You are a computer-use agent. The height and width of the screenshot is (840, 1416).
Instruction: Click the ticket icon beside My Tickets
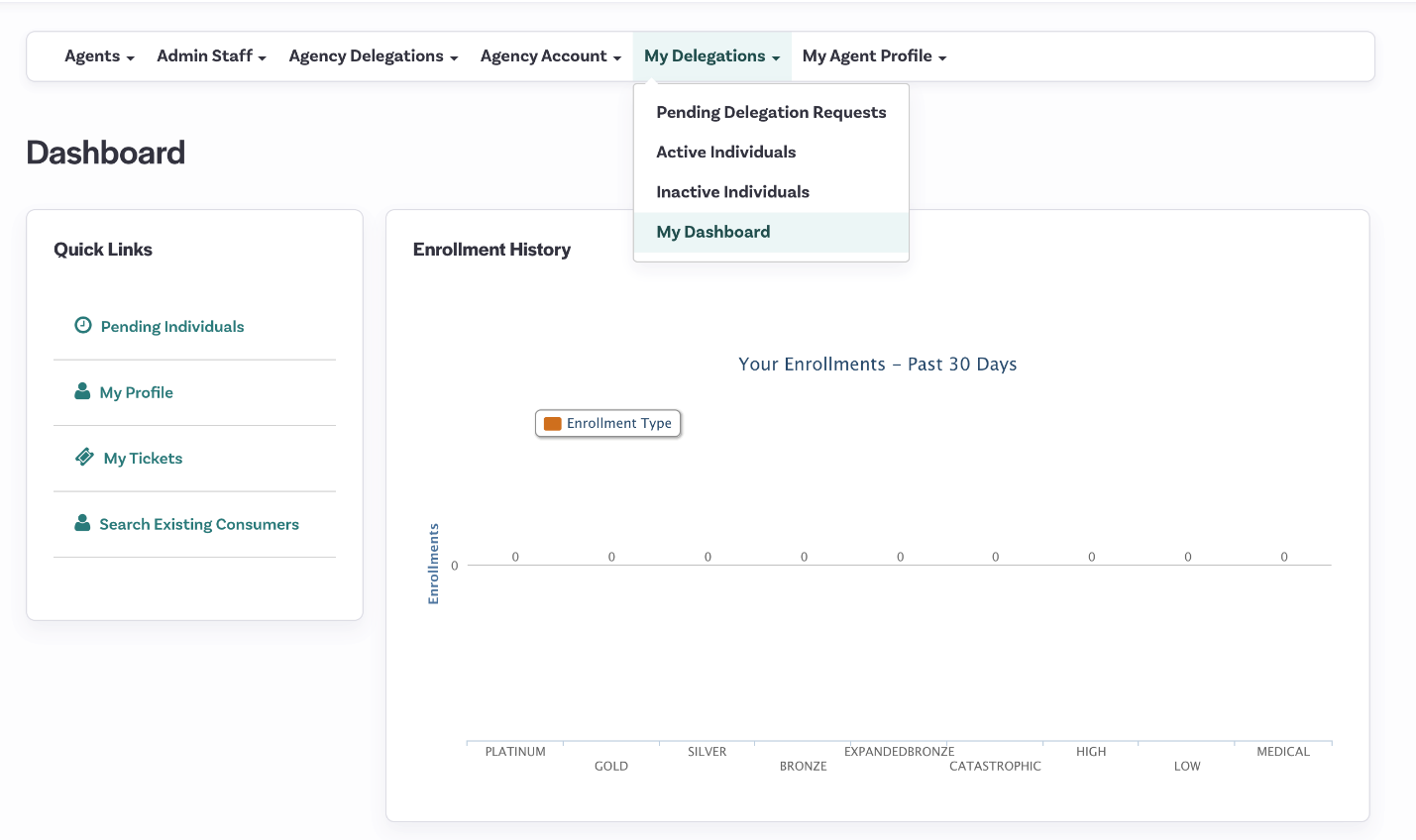click(x=84, y=457)
